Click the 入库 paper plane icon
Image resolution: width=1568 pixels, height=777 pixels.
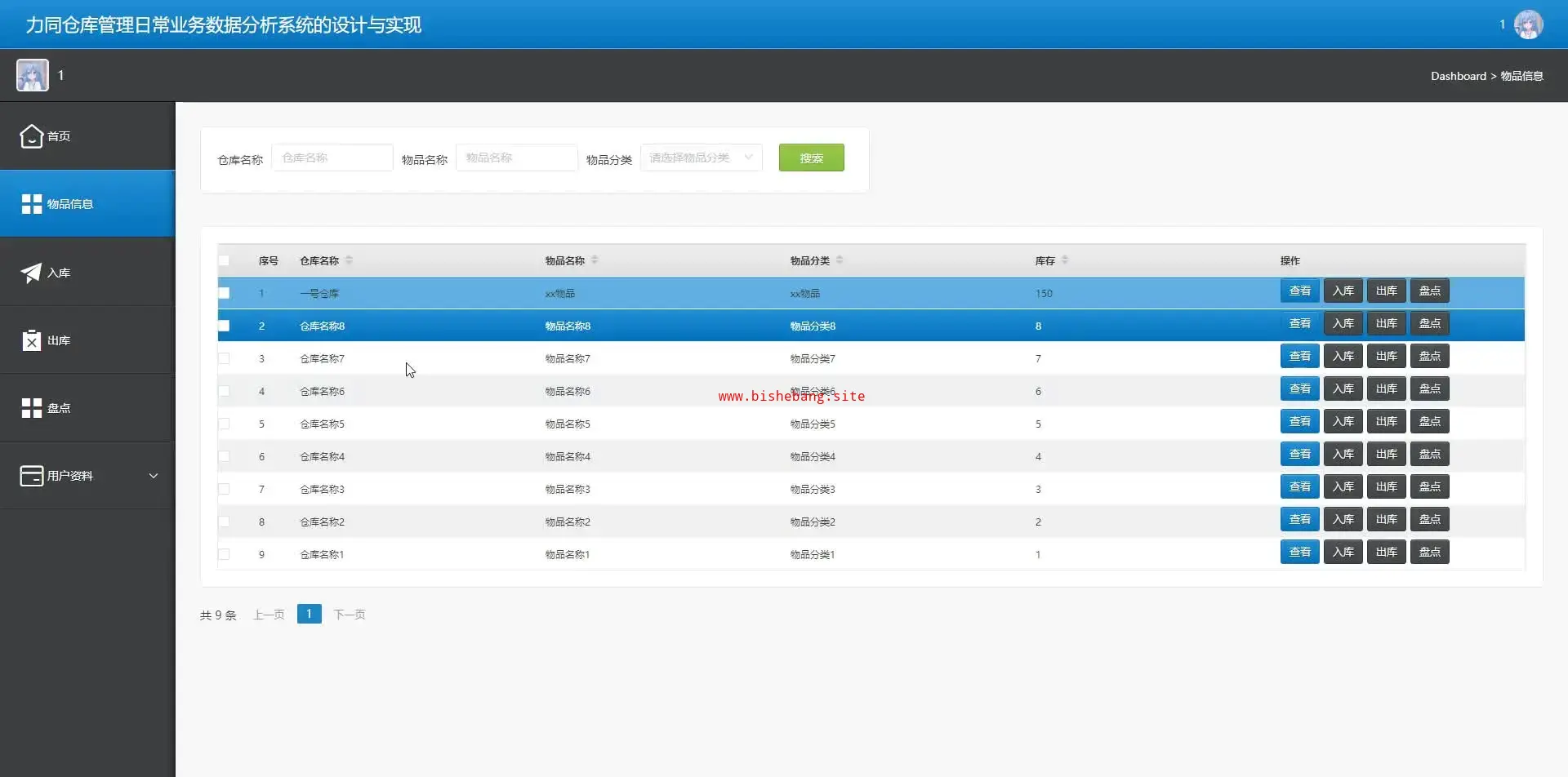point(31,273)
